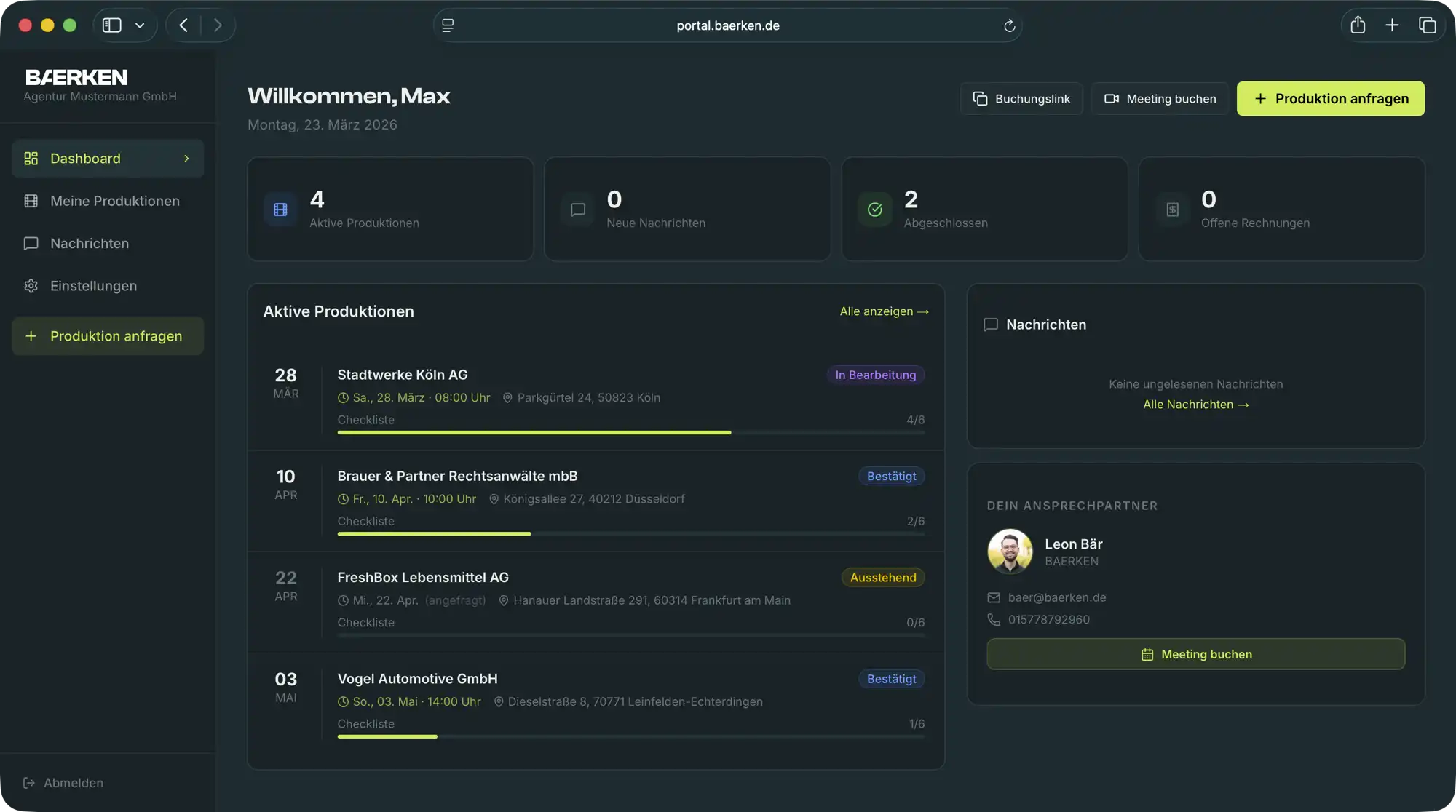Go to Einstellungen in the sidebar
Screen dimensions: 1456x812
click(93, 286)
